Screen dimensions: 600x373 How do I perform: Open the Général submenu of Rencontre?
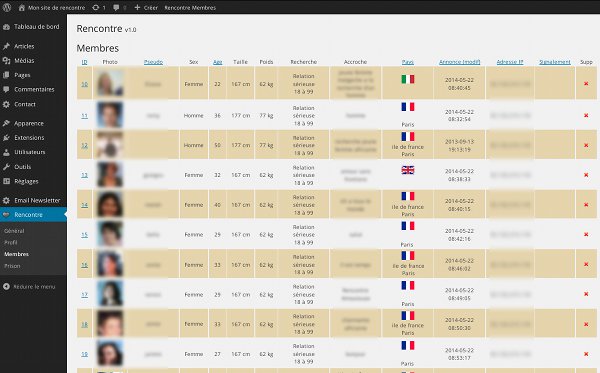14,231
